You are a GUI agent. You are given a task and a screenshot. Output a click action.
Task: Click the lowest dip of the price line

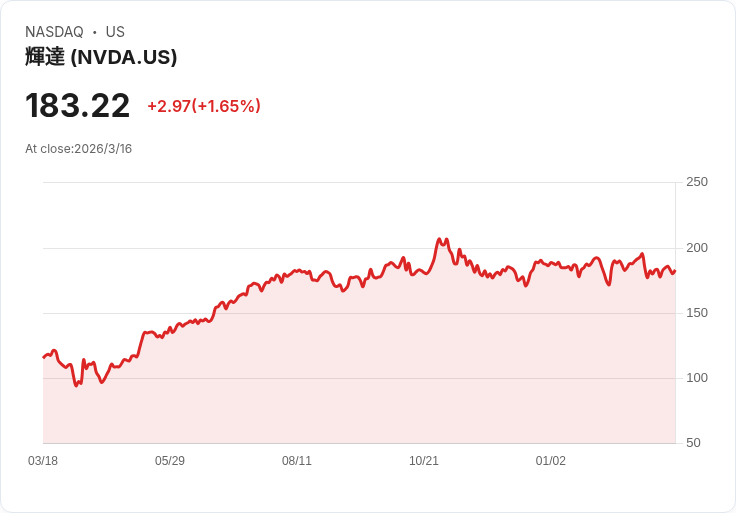tap(76, 385)
